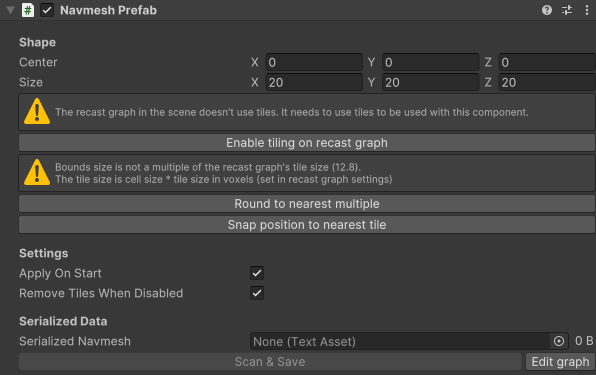Open the three-dot component context menu

pyautogui.click(x=586, y=10)
